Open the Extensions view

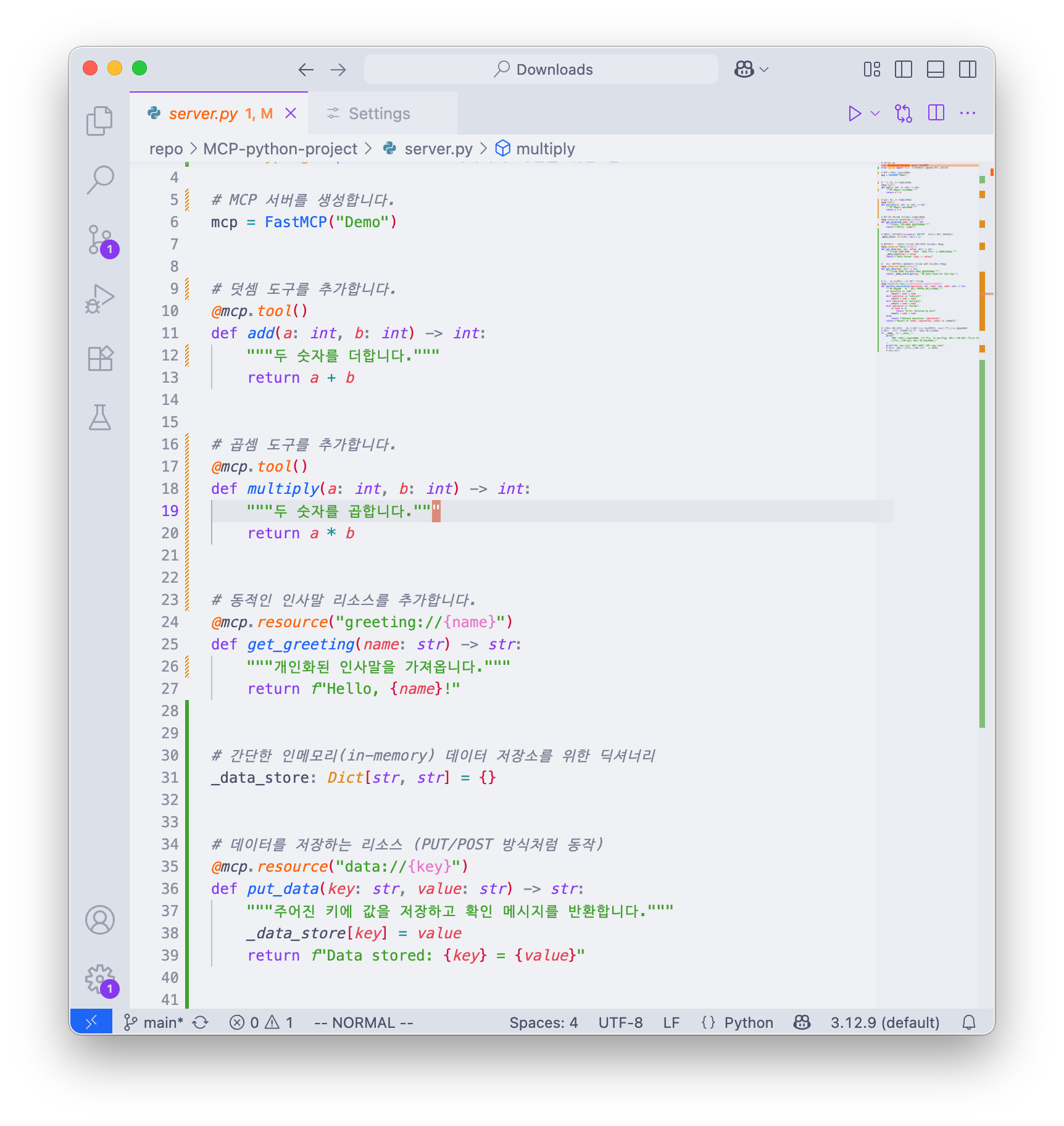click(x=99, y=358)
